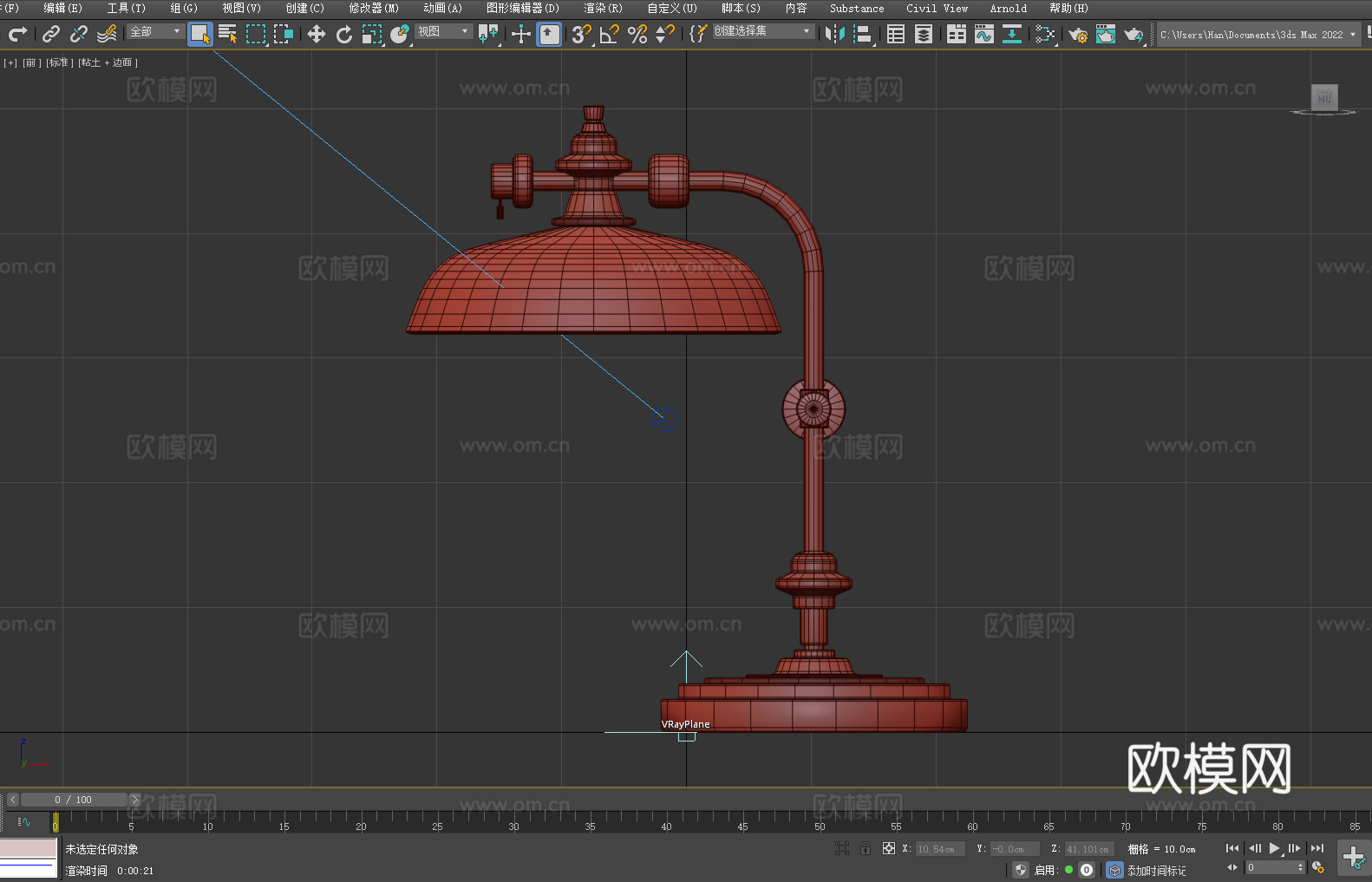Expand the 创建选择集 named selection dropdown

pos(763,31)
